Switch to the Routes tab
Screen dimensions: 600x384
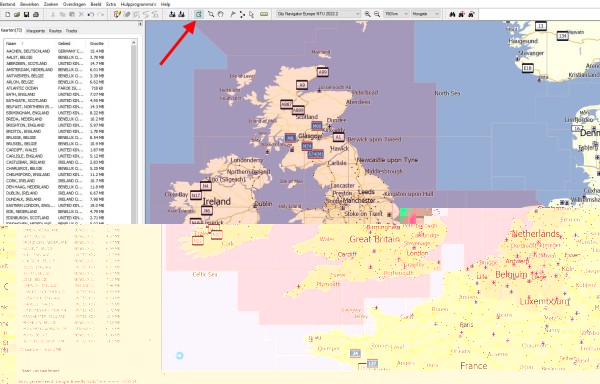pyautogui.click(x=55, y=31)
